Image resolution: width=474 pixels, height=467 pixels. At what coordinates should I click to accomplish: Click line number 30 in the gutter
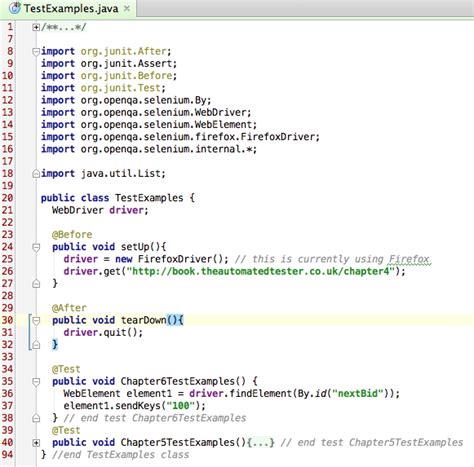click(x=7, y=320)
